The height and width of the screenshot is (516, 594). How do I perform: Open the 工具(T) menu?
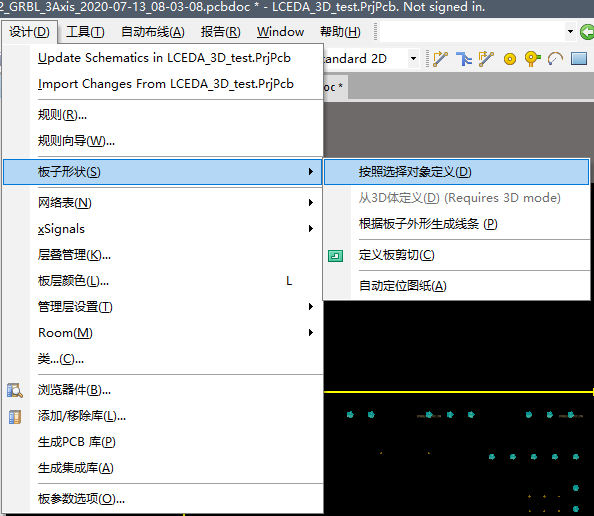tap(85, 32)
